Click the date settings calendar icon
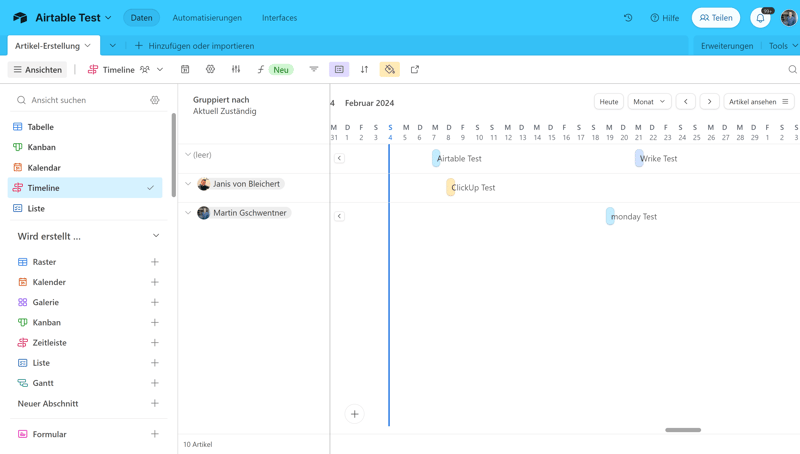Viewport: 800px width, 454px height. pyautogui.click(x=185, y=70)
